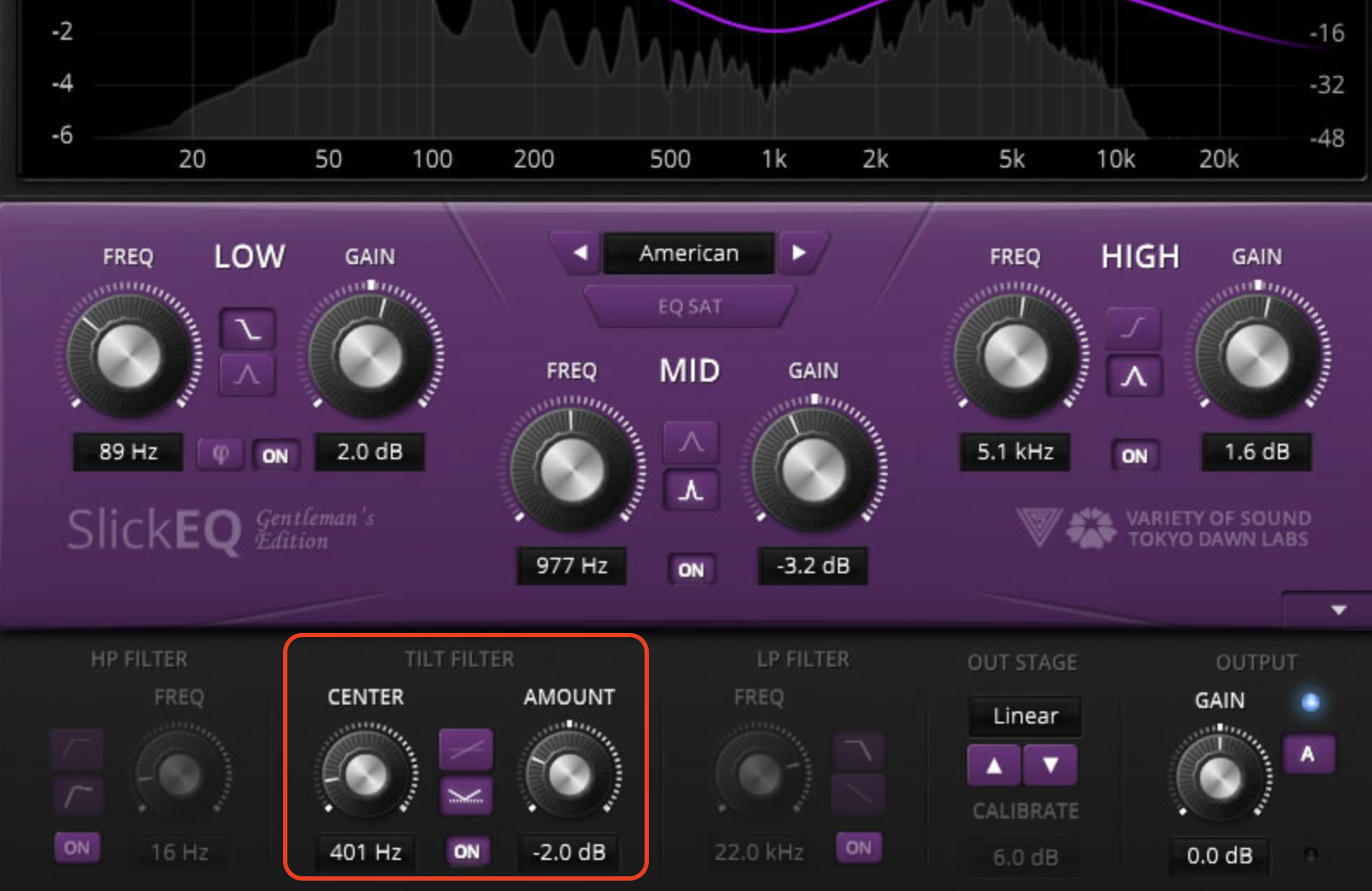Click the MID band GAIN knob
The image size is (1372, 891).
click(814, 470)
